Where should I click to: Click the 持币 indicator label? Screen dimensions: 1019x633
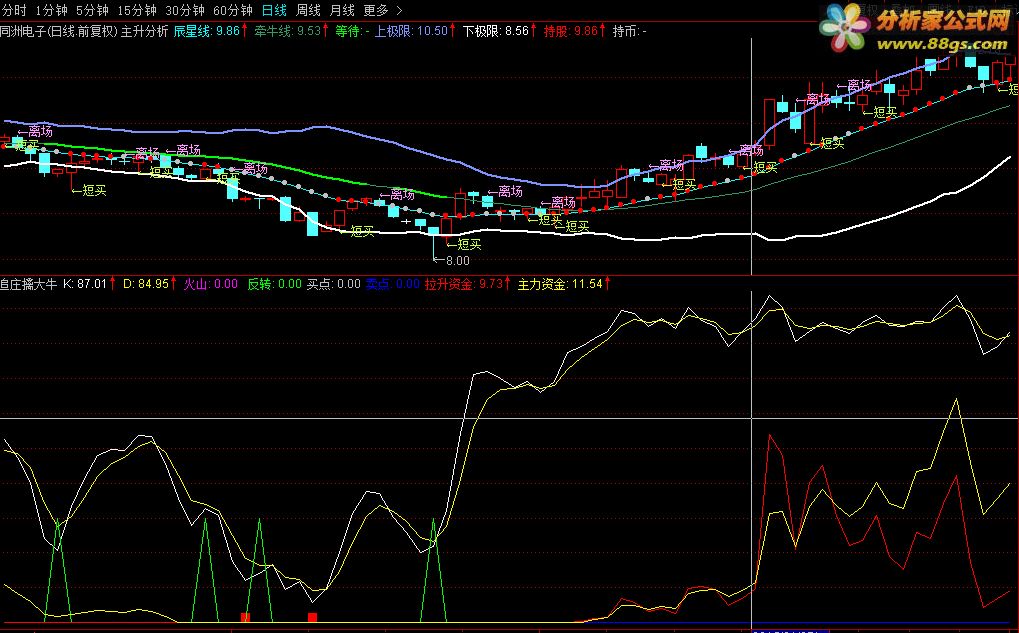(x=629, y=31)
